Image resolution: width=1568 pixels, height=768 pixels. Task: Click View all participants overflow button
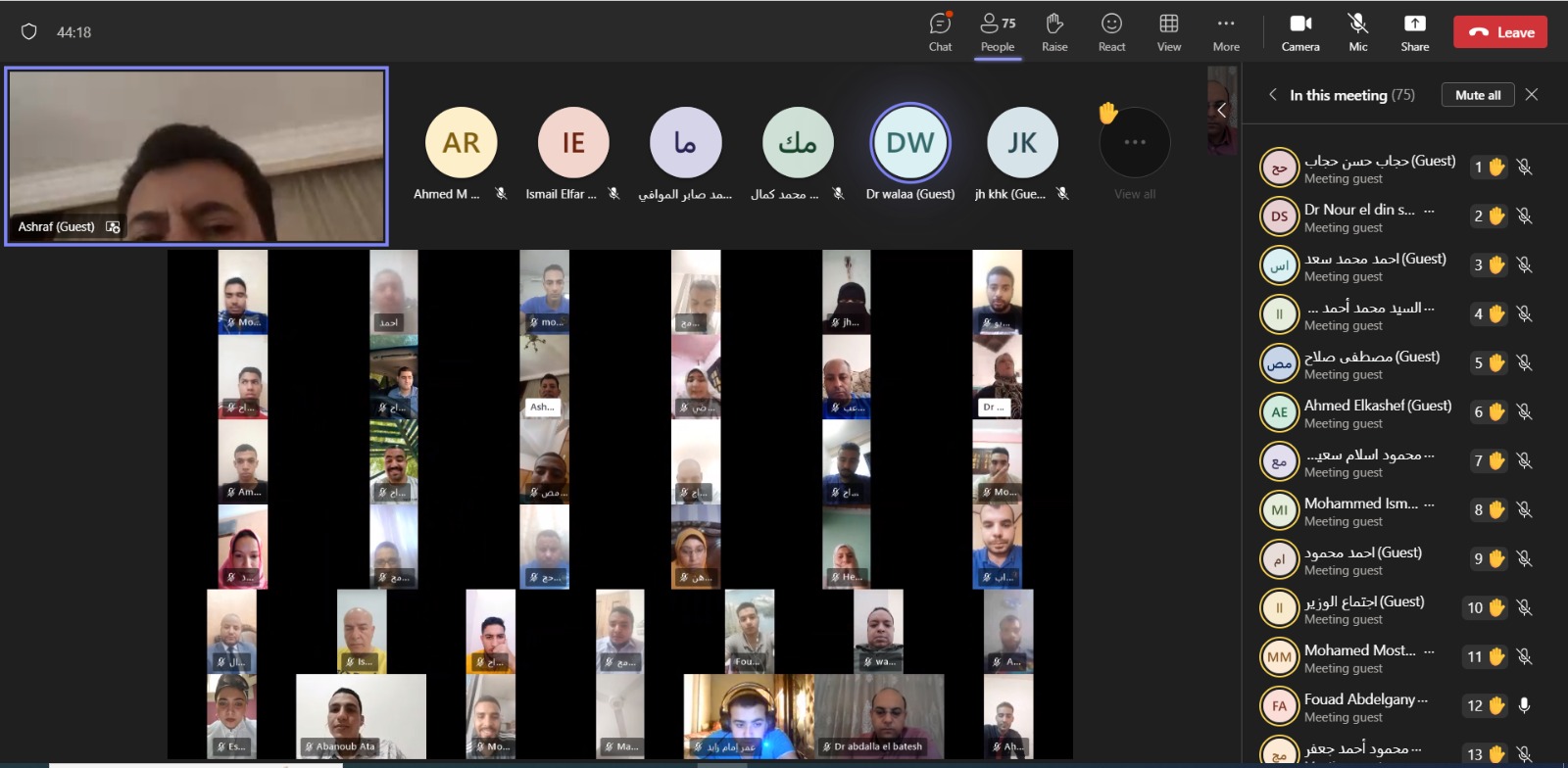click(1135, 144)
